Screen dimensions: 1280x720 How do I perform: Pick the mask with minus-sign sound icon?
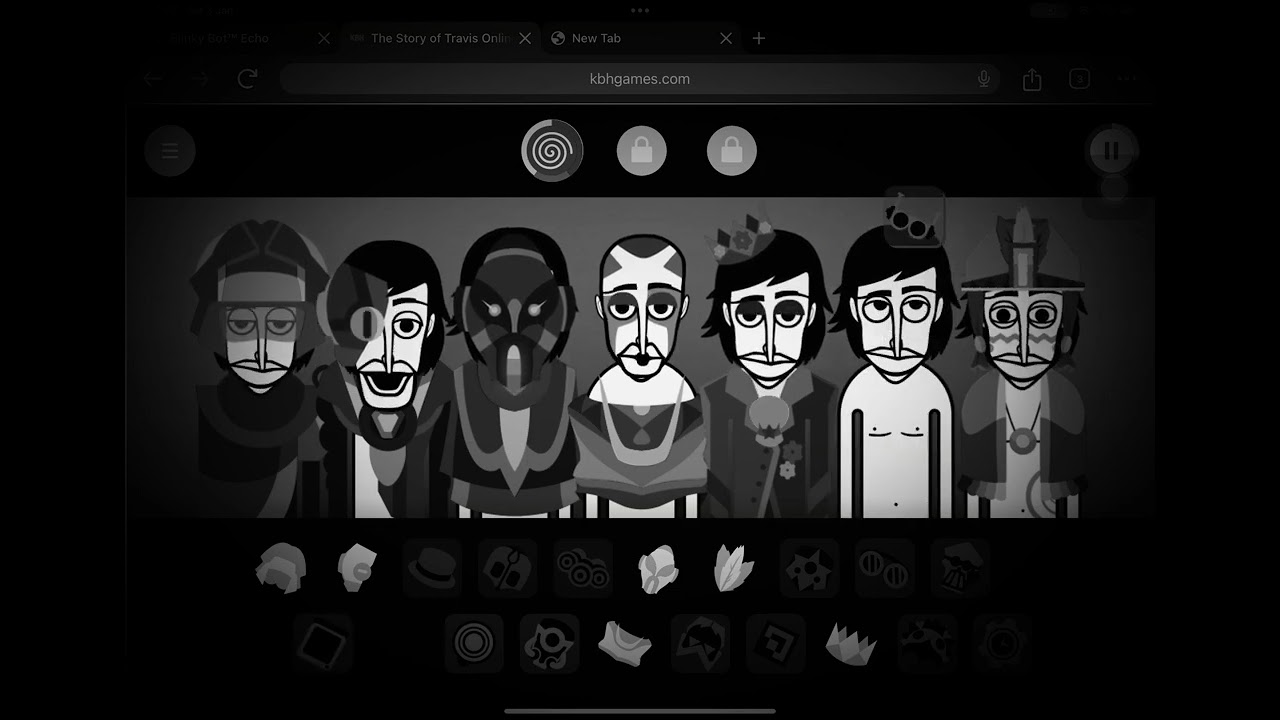click(x=357, y=568)
